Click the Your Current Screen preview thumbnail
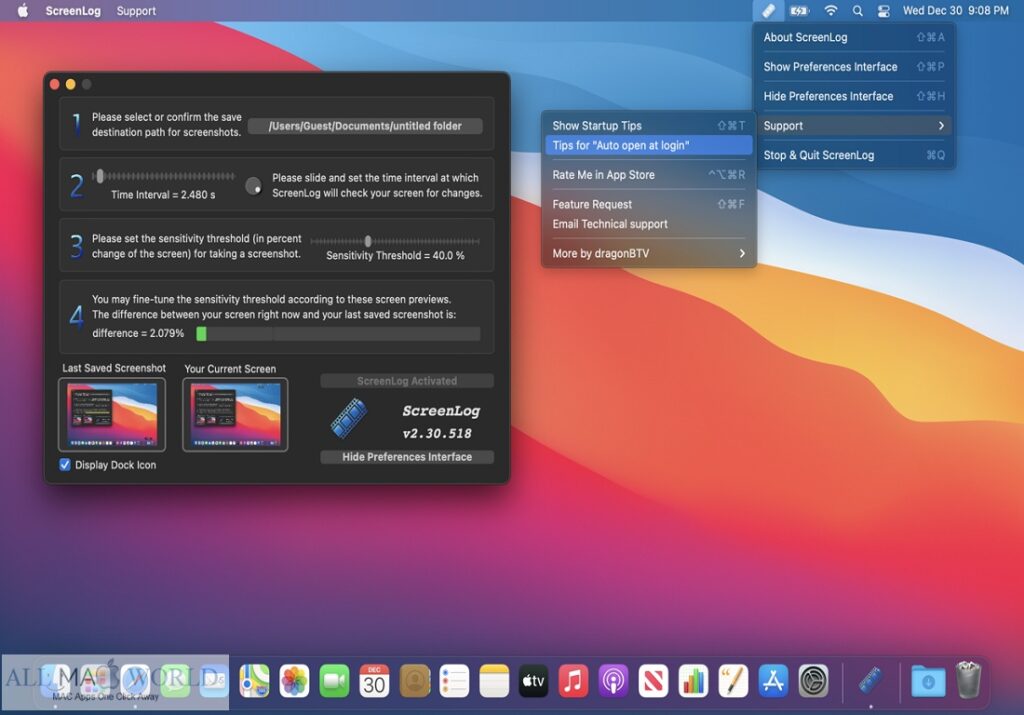Image resolution: width=1024 pixels, height=715 pixels. pyautogui.click(x=235, y=415)
